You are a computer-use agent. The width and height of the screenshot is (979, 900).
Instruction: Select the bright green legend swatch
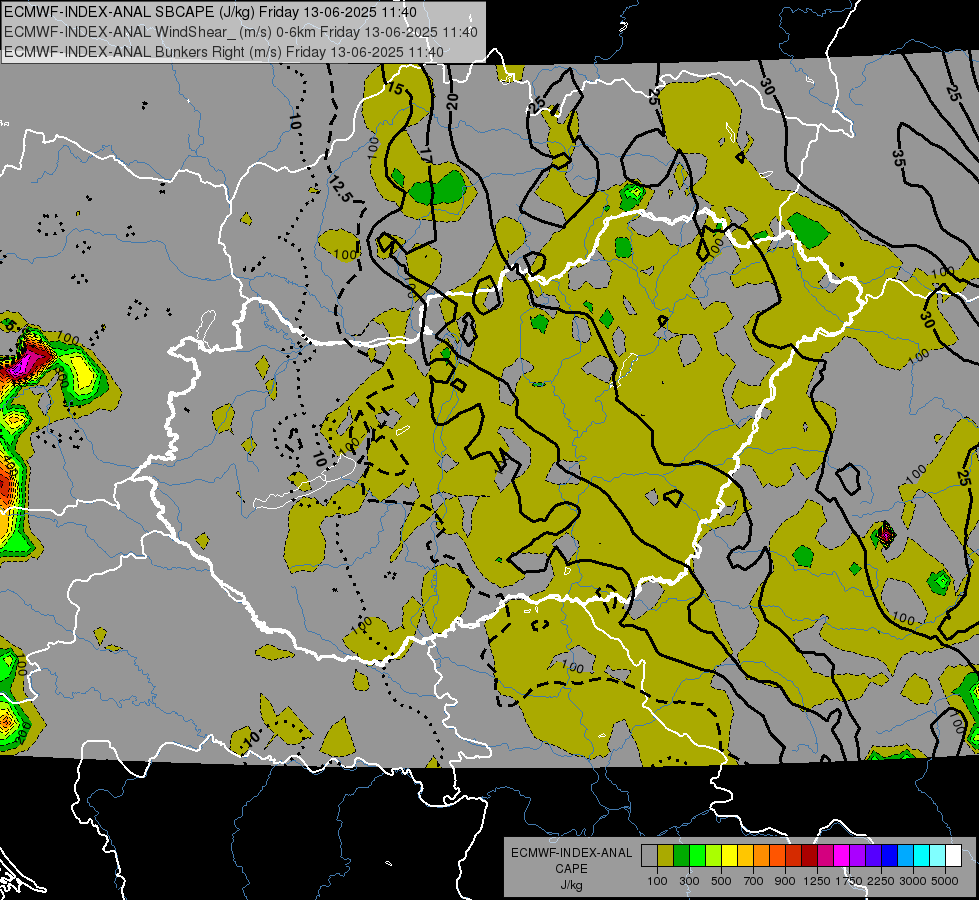(x=697, y=856)
